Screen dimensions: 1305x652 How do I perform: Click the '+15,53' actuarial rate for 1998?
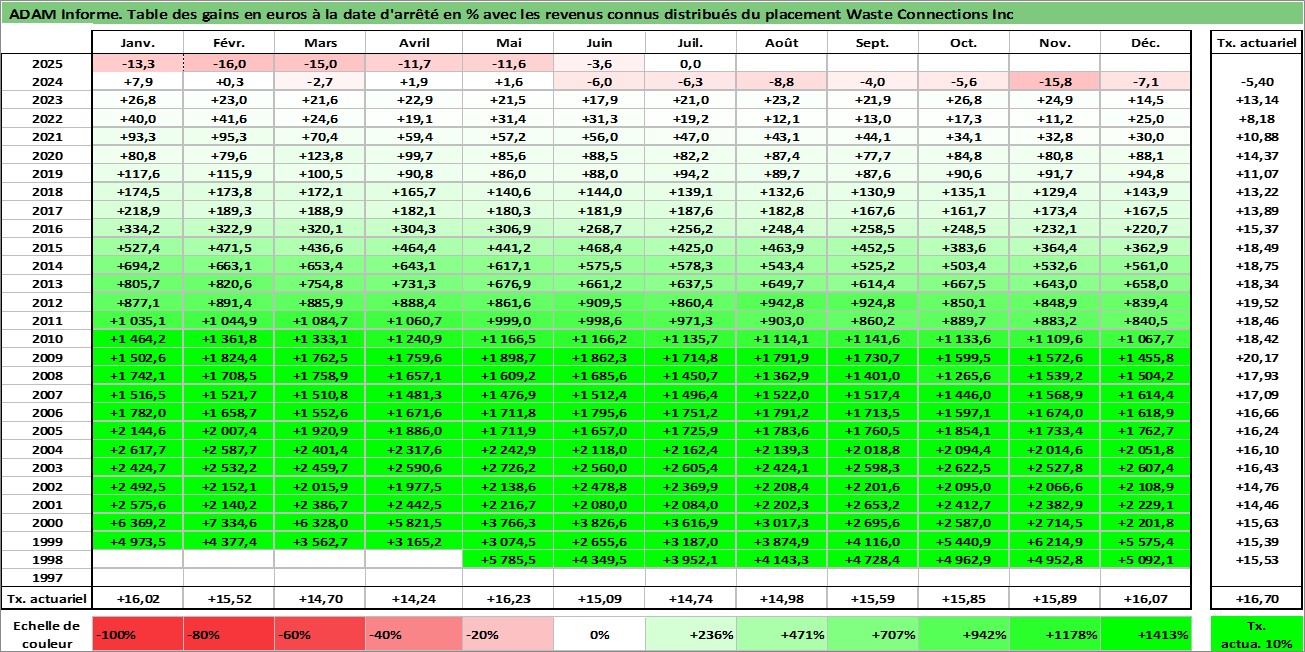click(x=1255, y=560)
